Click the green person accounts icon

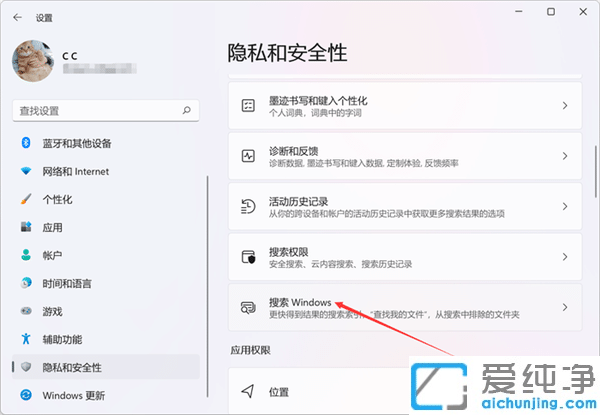26,255
